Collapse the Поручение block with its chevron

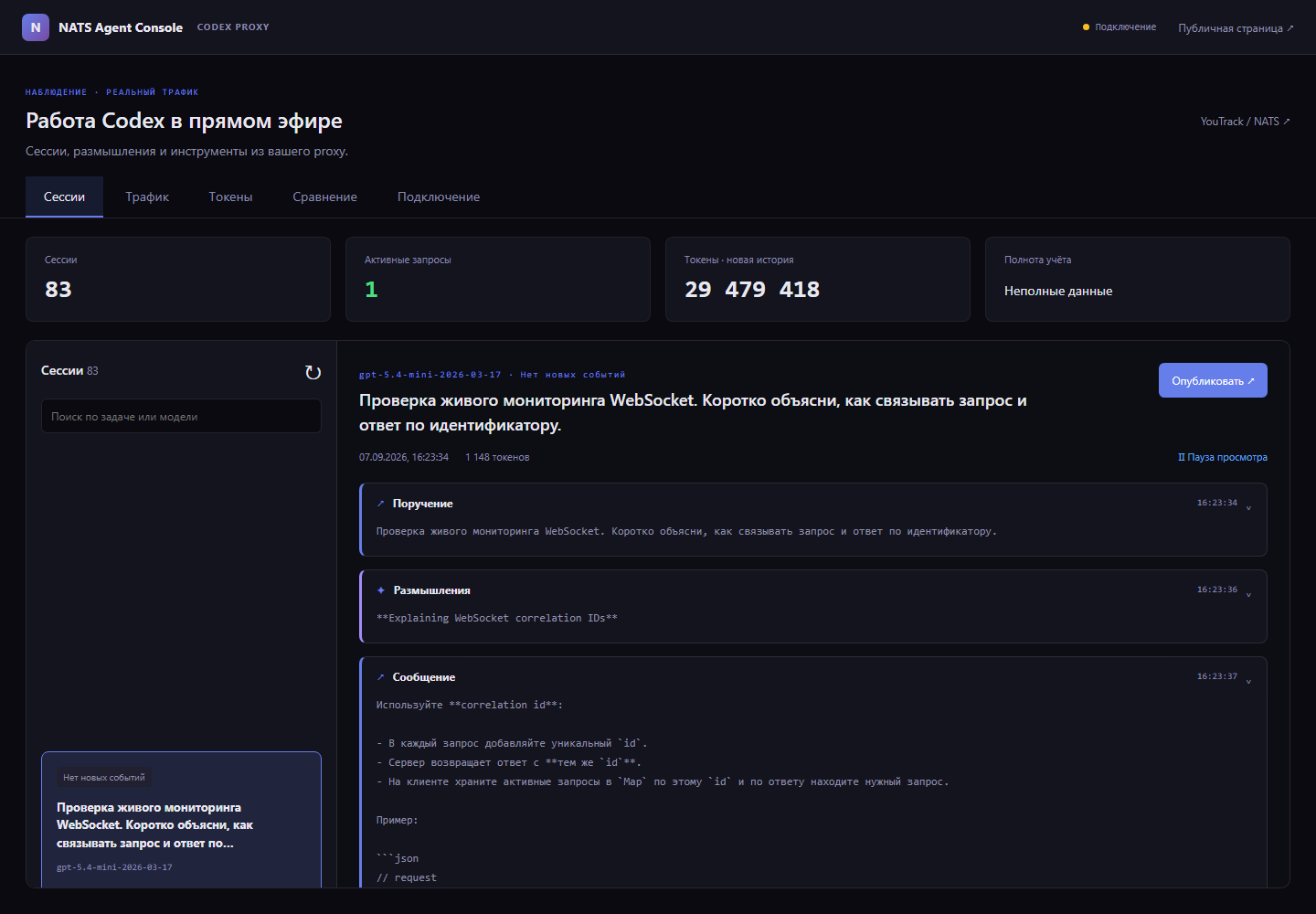click(1248, 508)
